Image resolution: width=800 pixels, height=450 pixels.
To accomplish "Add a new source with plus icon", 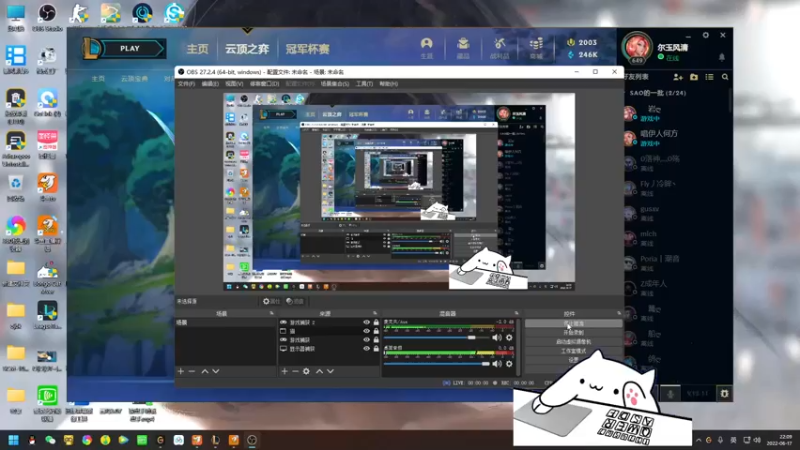I will (x=285, y=371).
